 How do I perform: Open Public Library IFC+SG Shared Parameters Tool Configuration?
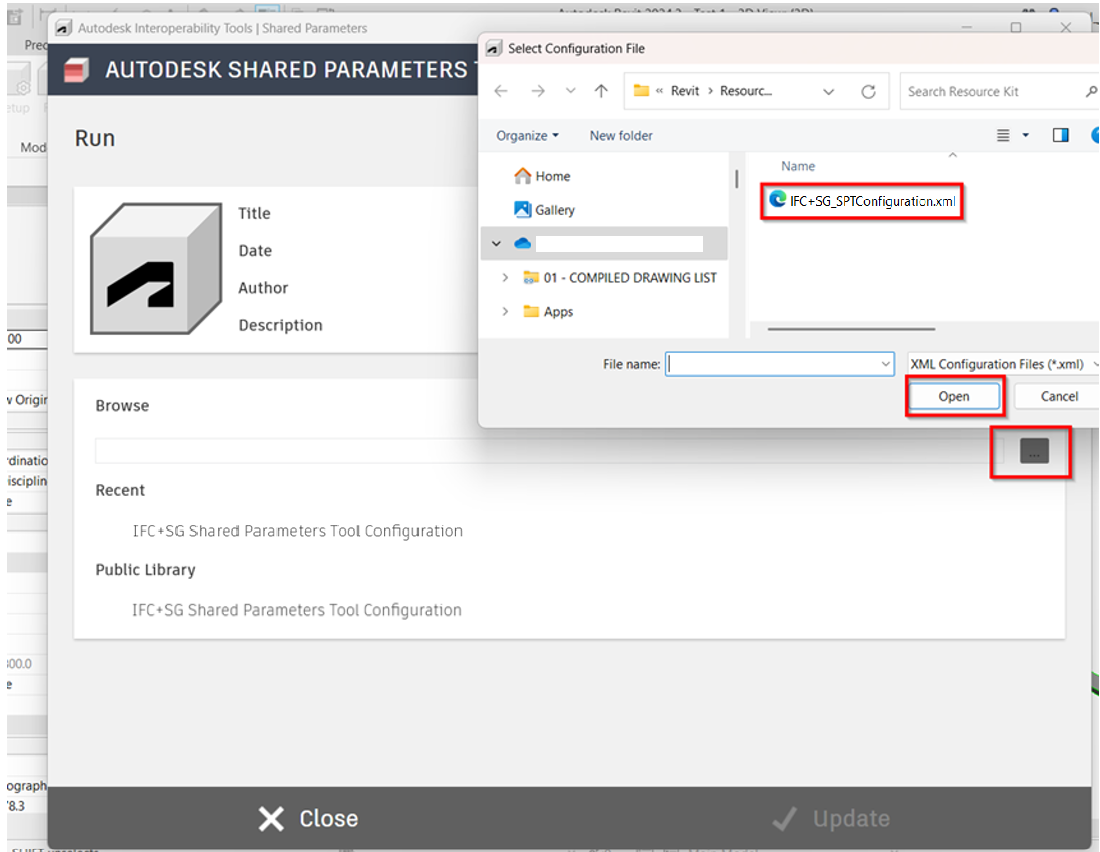[x=297, y=611]
